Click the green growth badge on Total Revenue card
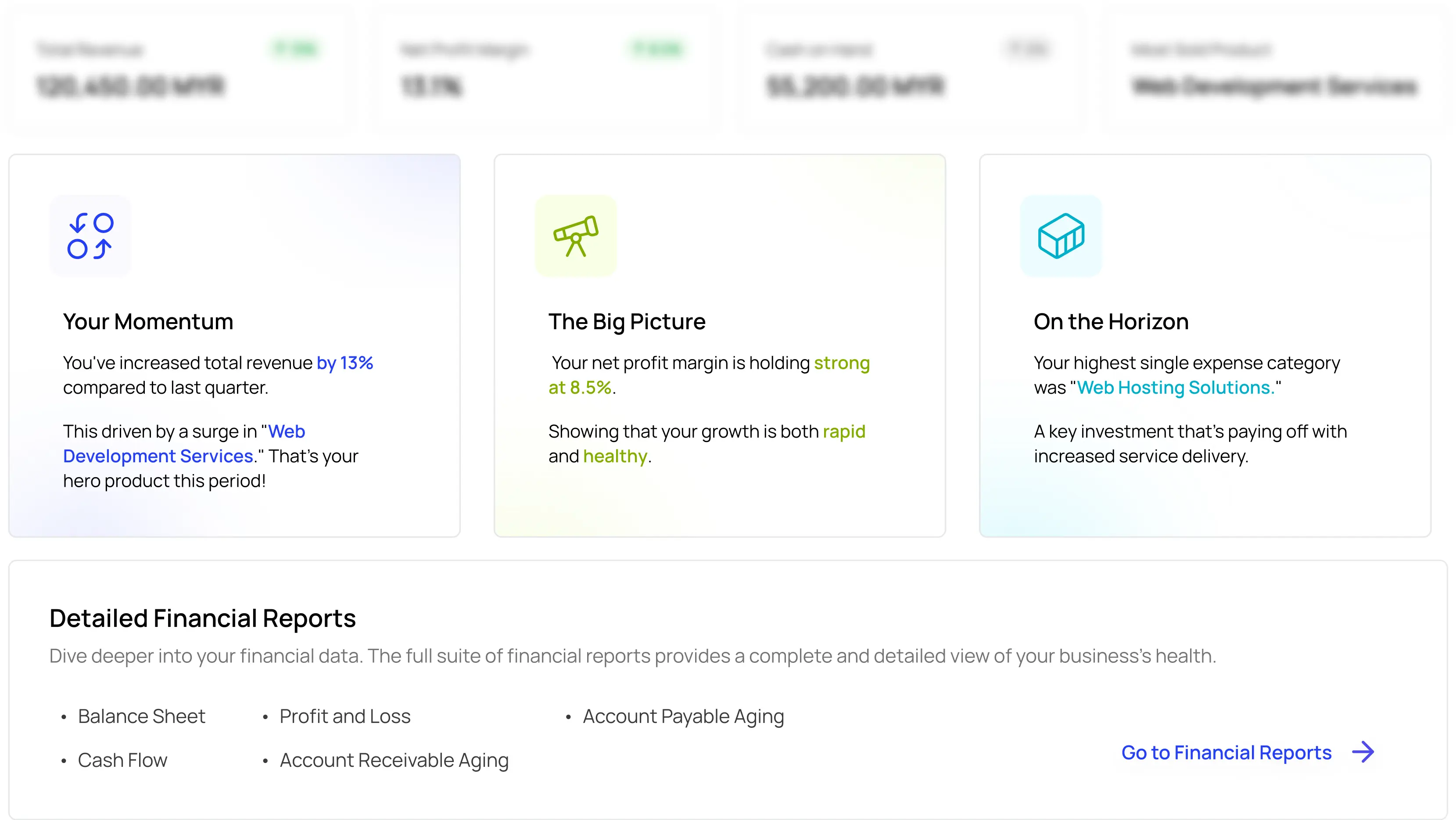Screen dimensions: 1456x820 pyautogui.click(x=294, y=49)
